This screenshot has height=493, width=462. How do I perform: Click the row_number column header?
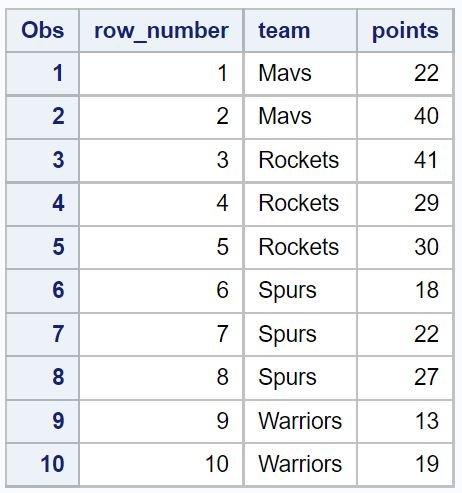pos(161,31)
